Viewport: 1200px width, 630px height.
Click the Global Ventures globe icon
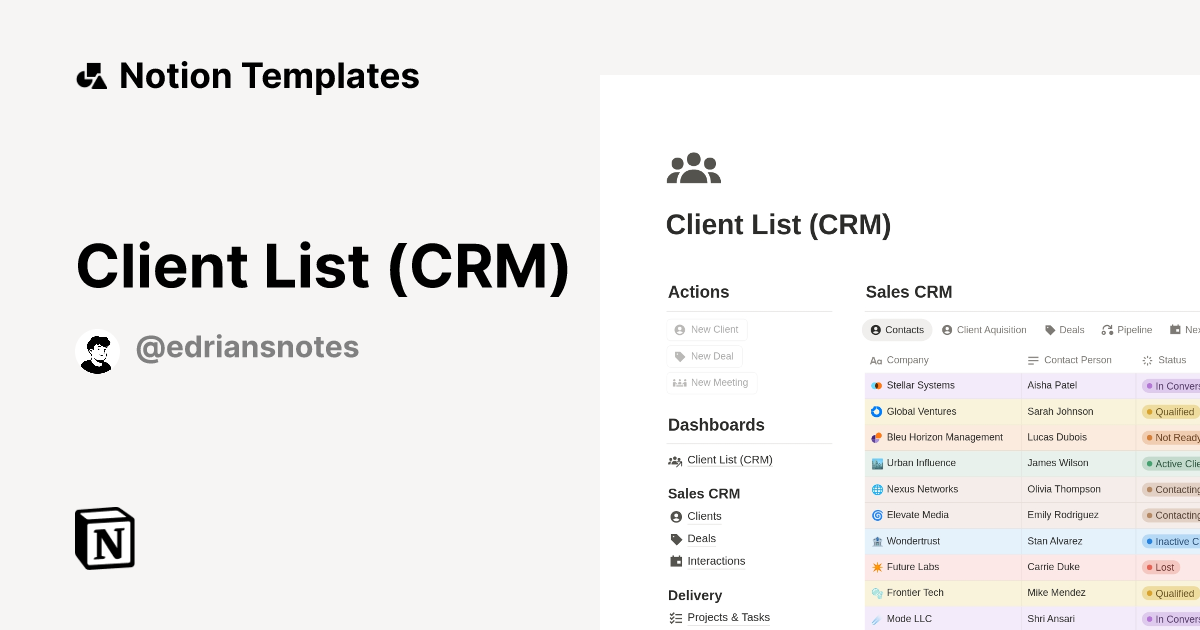point(877,411)
